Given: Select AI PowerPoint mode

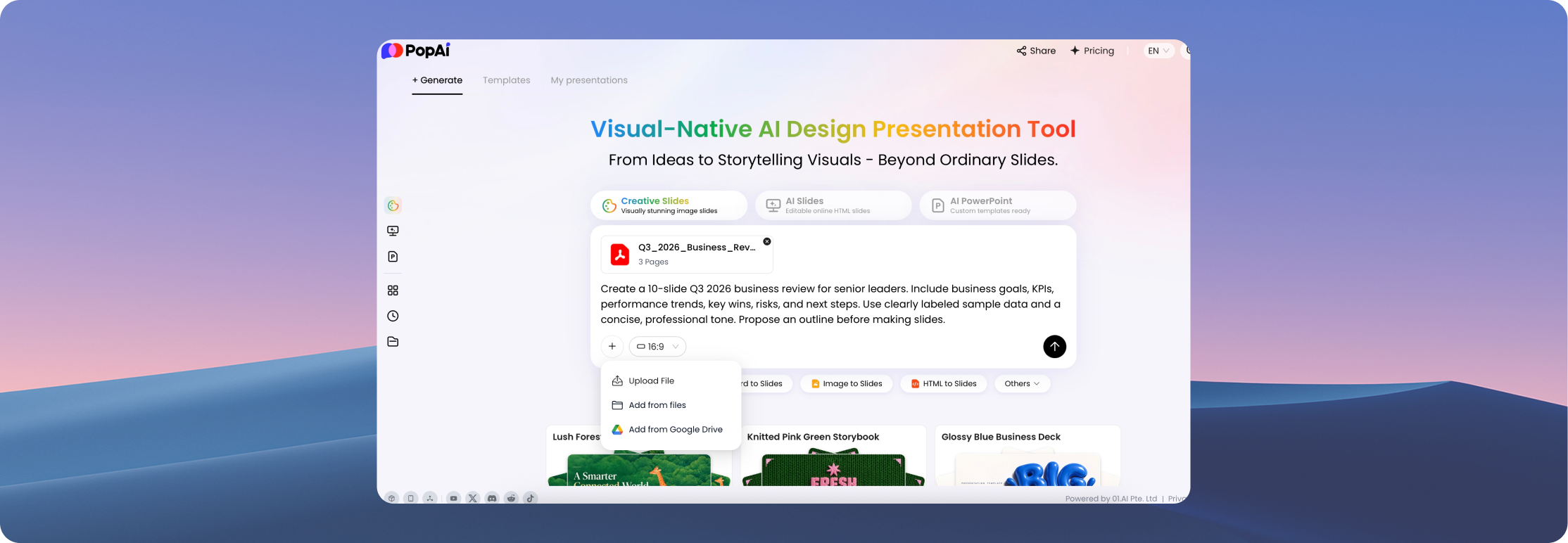Looking at the screenshot, I should (x=998, y=205).
